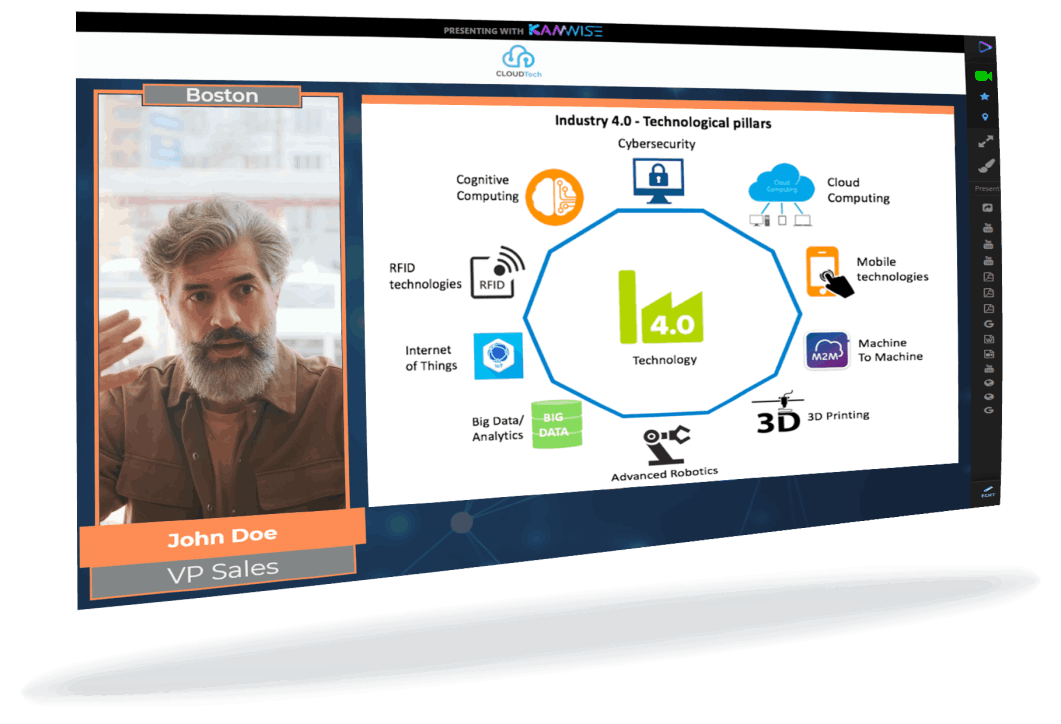
Task: Click the blue location pin icon
Action: click(985, 117)
